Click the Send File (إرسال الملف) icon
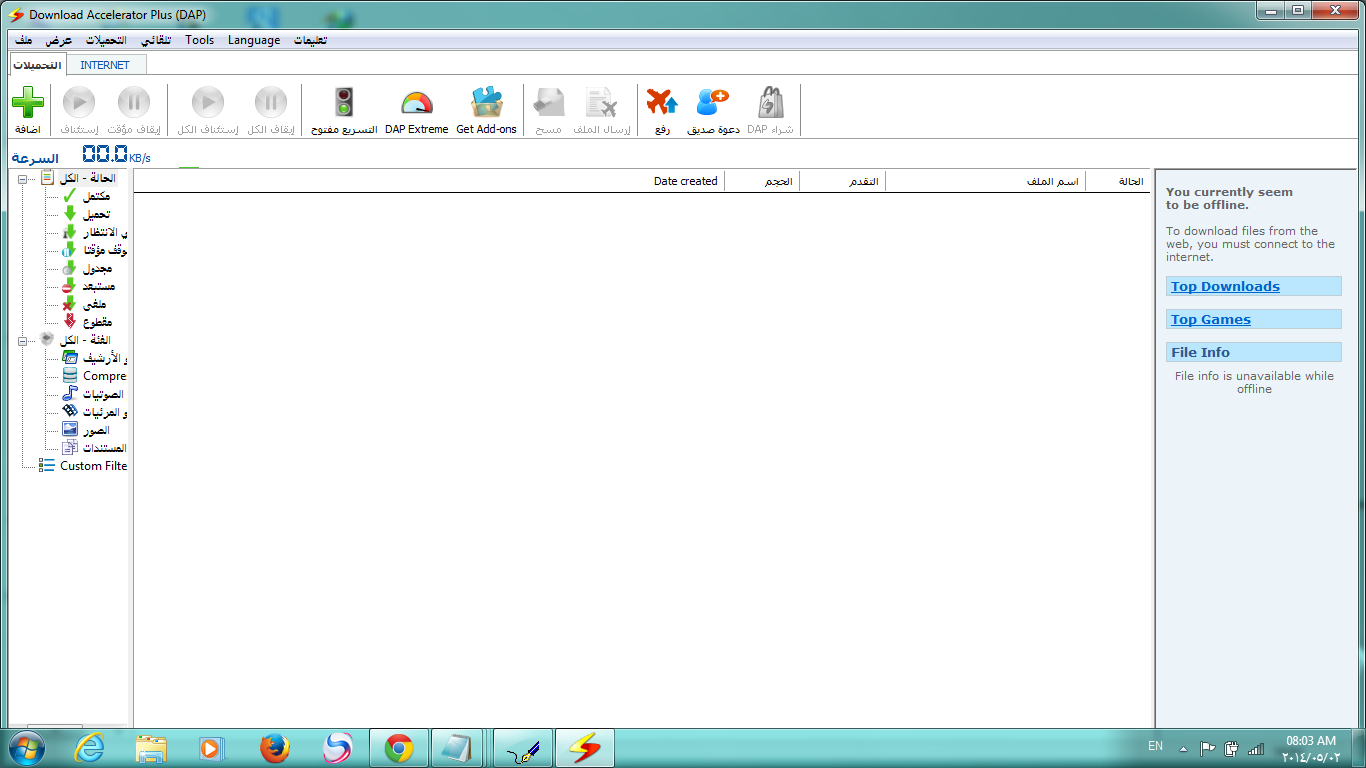 click(601, 102)
